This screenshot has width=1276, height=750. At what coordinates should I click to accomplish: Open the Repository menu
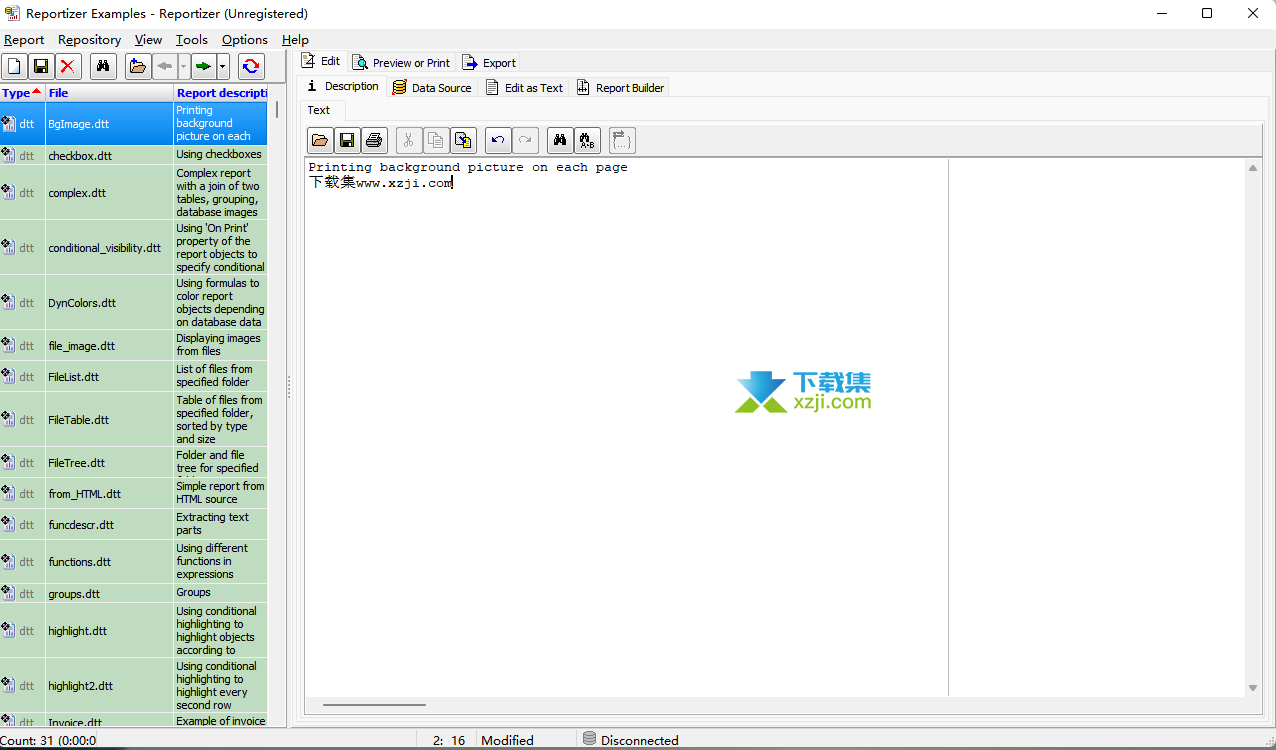pos(89,40)
